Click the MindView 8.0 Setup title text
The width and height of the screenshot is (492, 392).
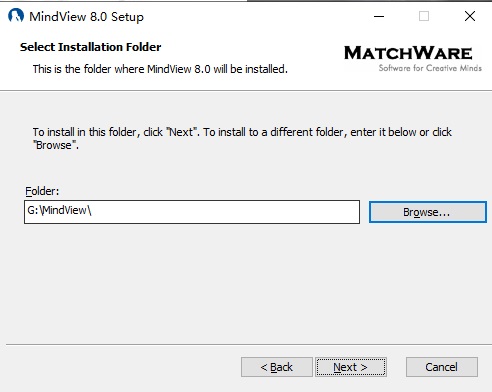coord(86,17)
